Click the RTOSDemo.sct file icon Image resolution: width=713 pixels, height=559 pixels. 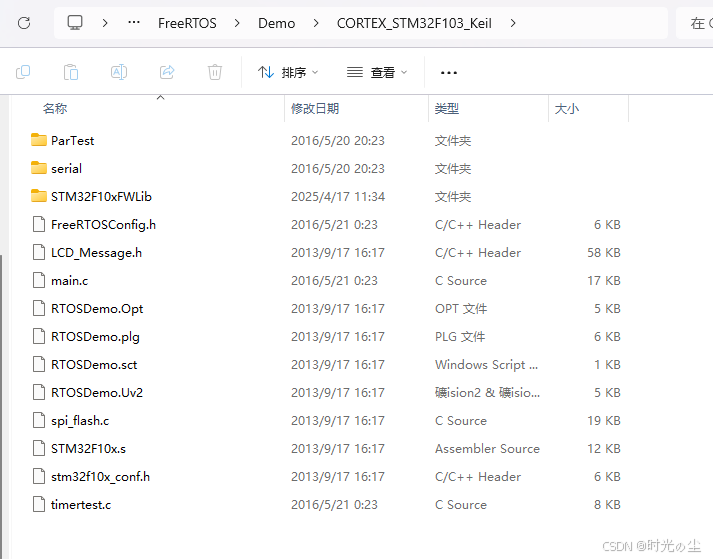pos(39,364)
